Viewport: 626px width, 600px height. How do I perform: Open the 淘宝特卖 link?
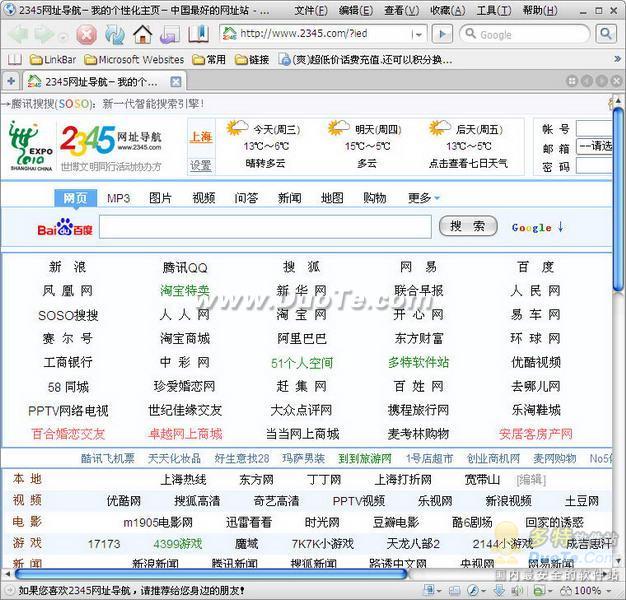click(x=185, y=291)
